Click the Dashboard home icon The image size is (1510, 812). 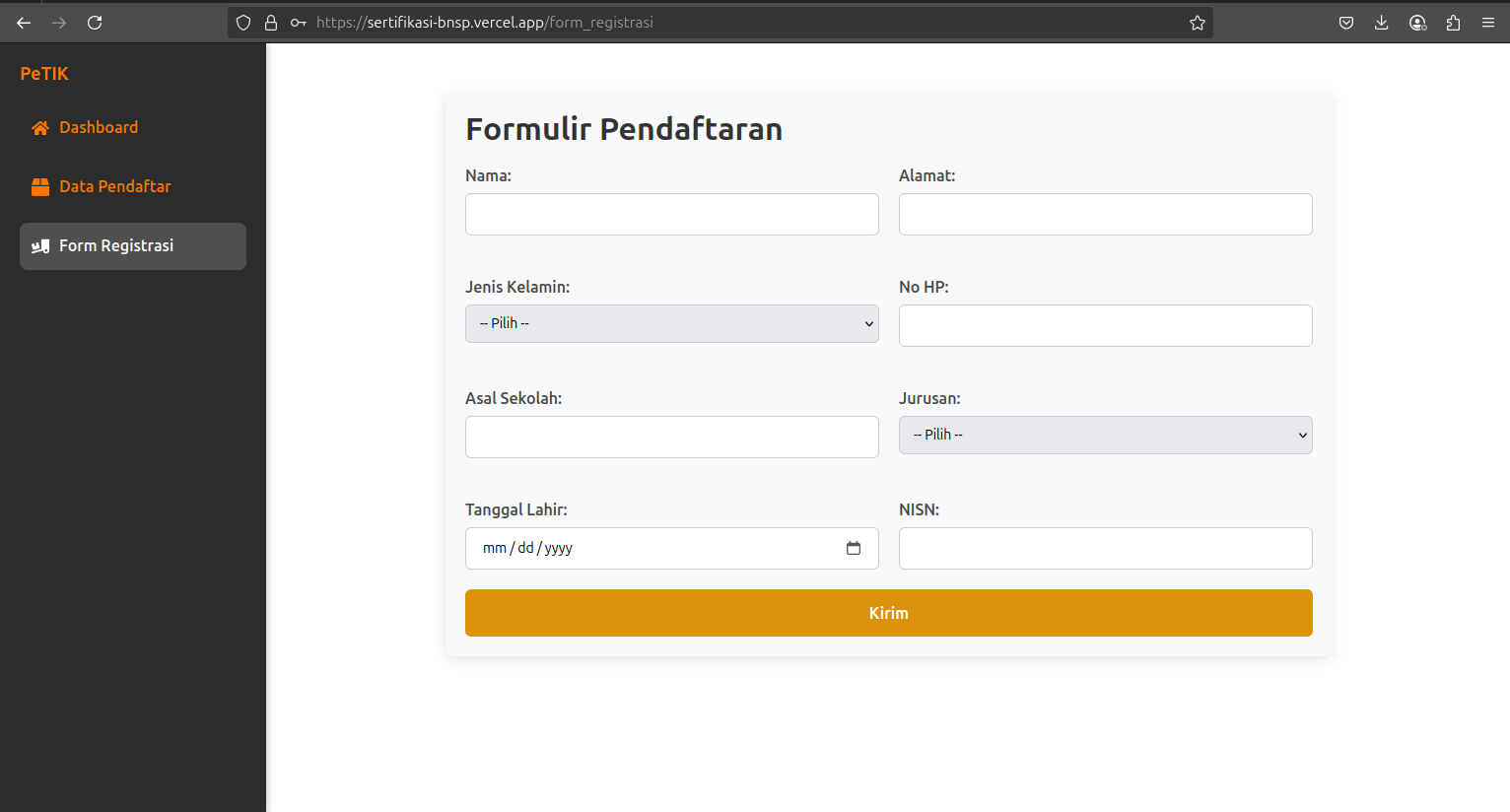click(x=39, y=128)
